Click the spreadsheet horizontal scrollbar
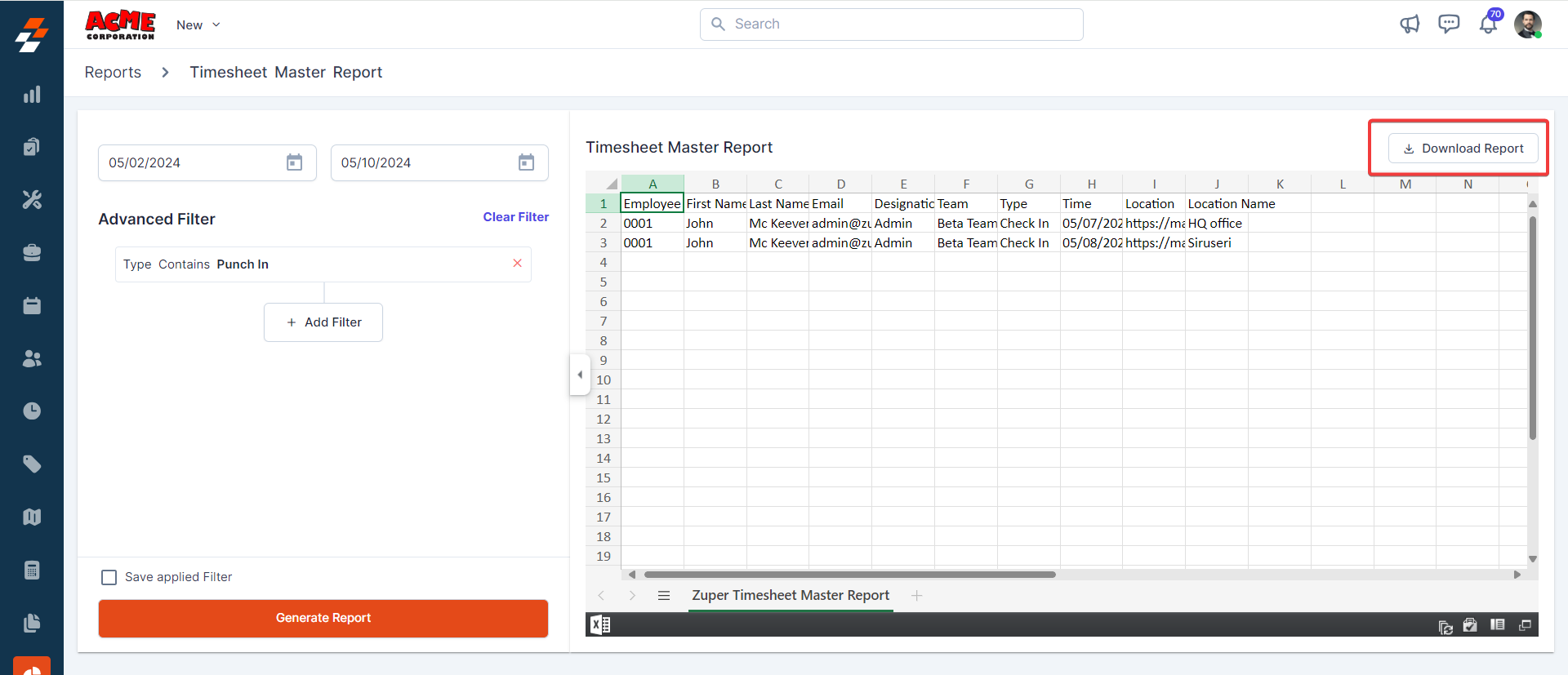This screenshot has height=675, width=1568. [849, 575]
